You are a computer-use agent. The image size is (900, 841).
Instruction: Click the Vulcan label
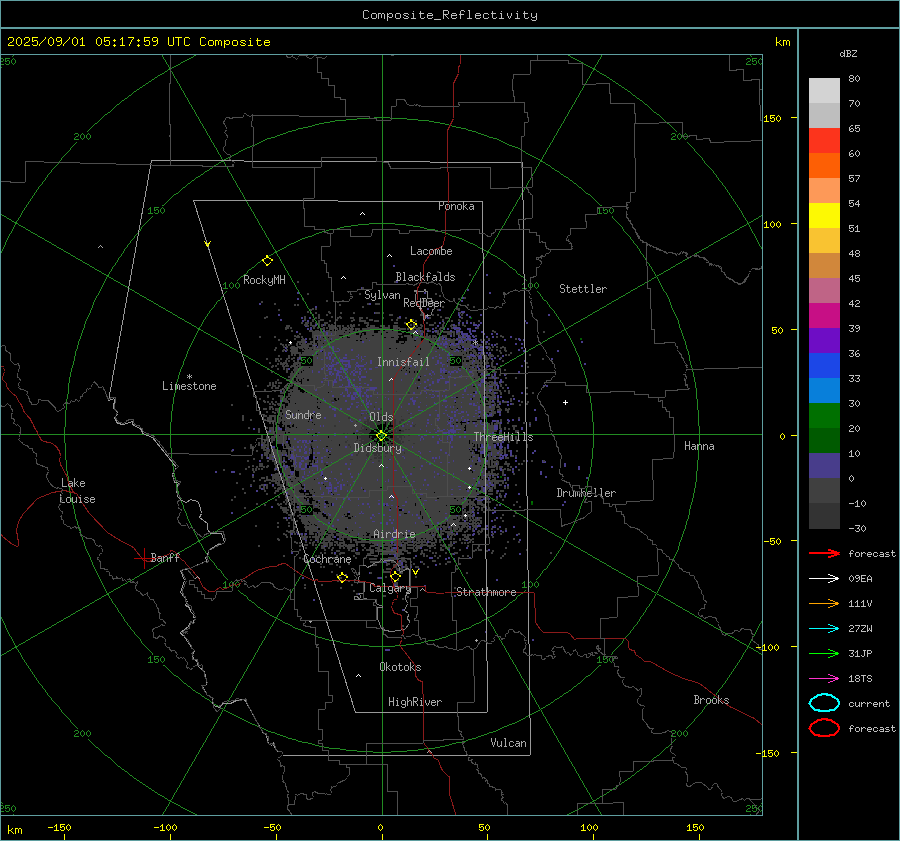click(508, 743)
